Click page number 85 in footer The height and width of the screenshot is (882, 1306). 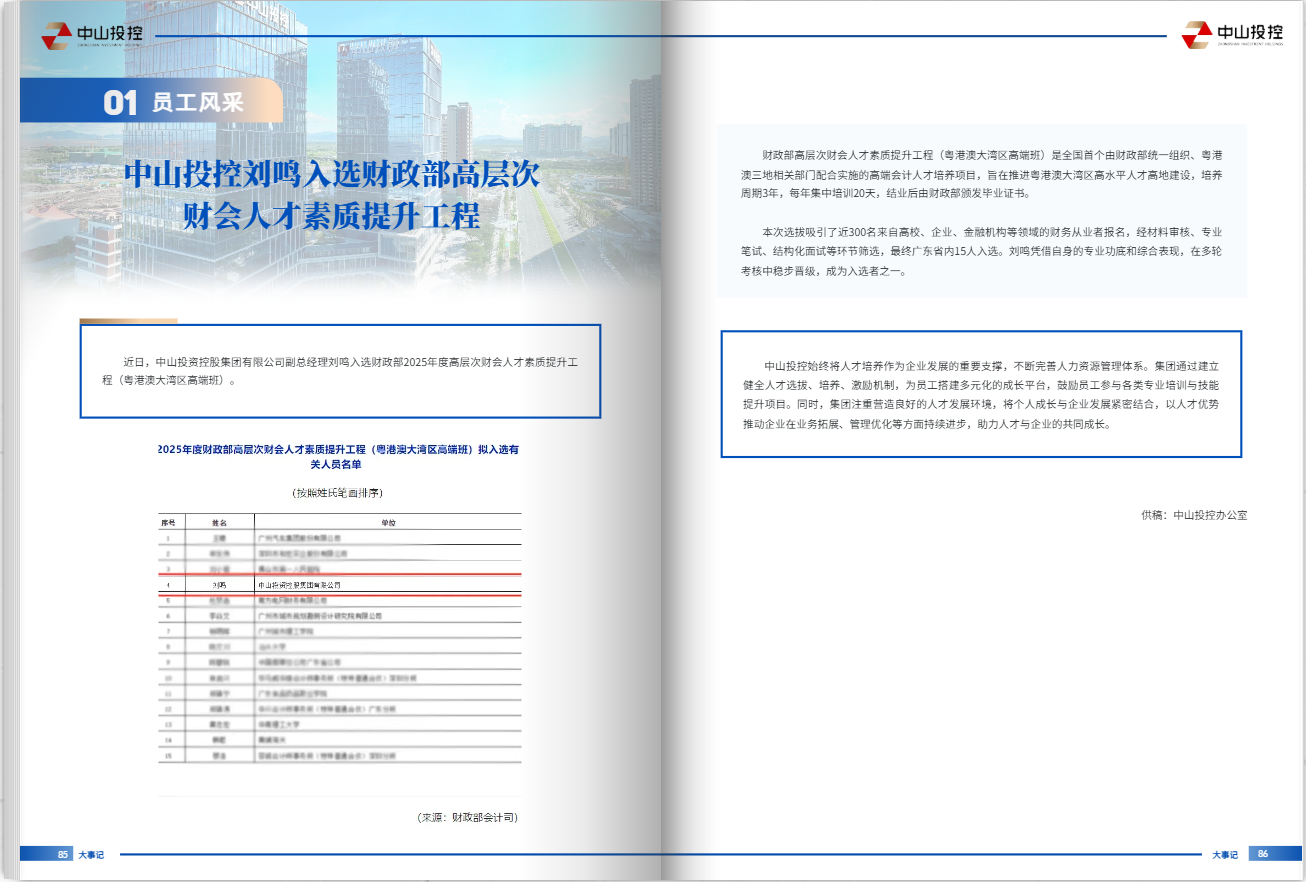pos(62,854)
